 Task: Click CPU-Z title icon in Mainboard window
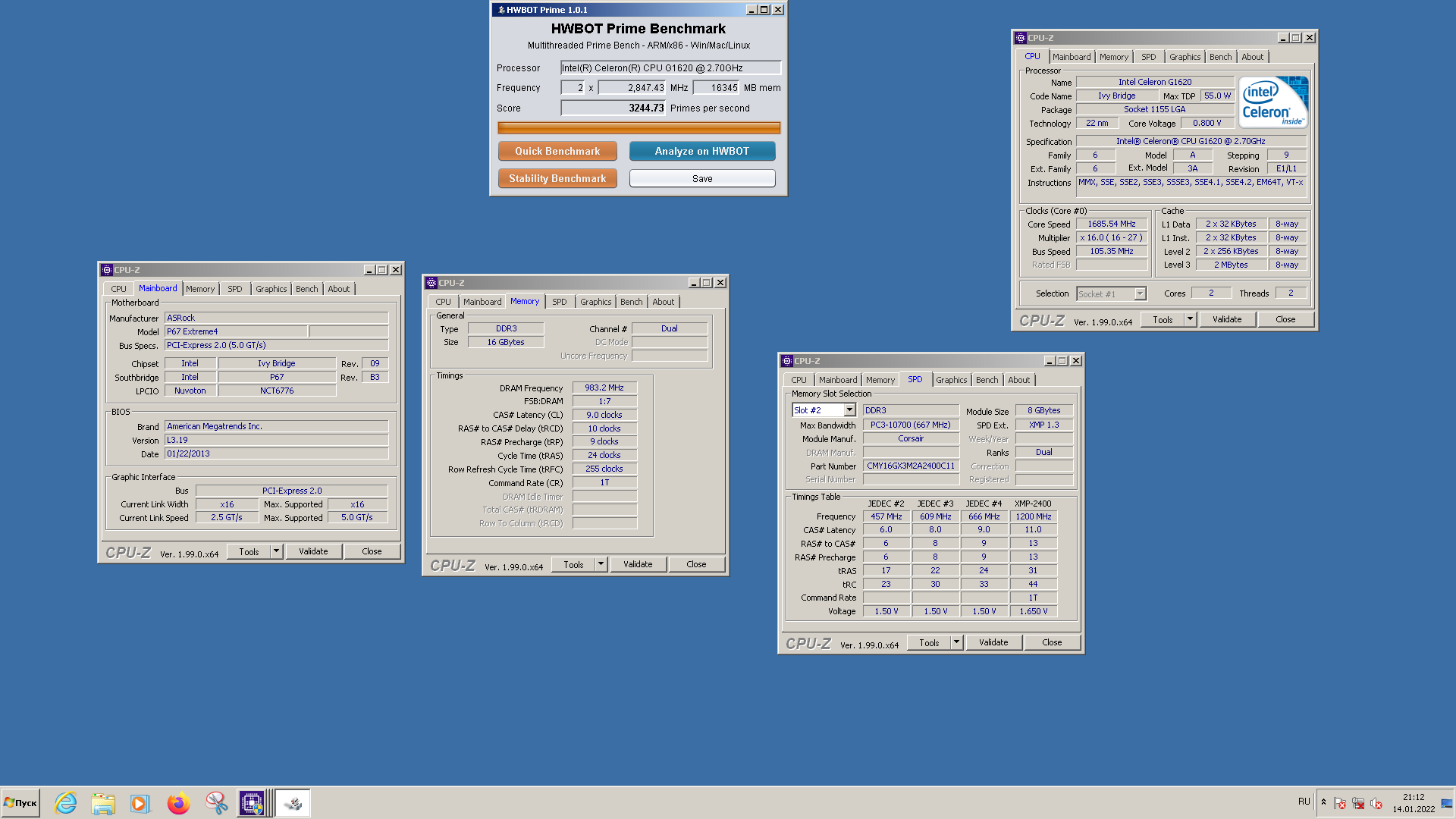pos(107,270)
